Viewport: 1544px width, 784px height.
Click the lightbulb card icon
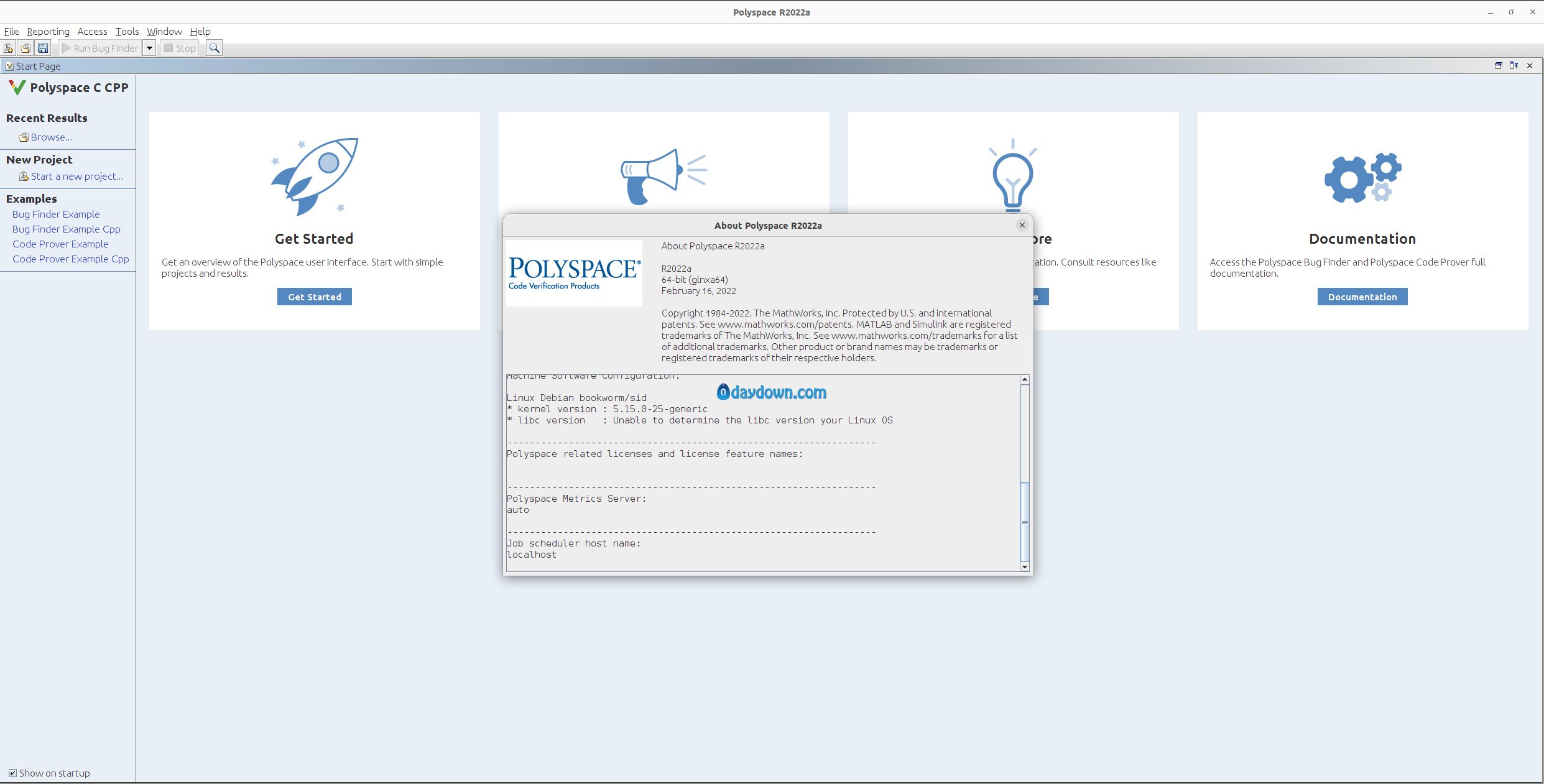coord(1013,175)
